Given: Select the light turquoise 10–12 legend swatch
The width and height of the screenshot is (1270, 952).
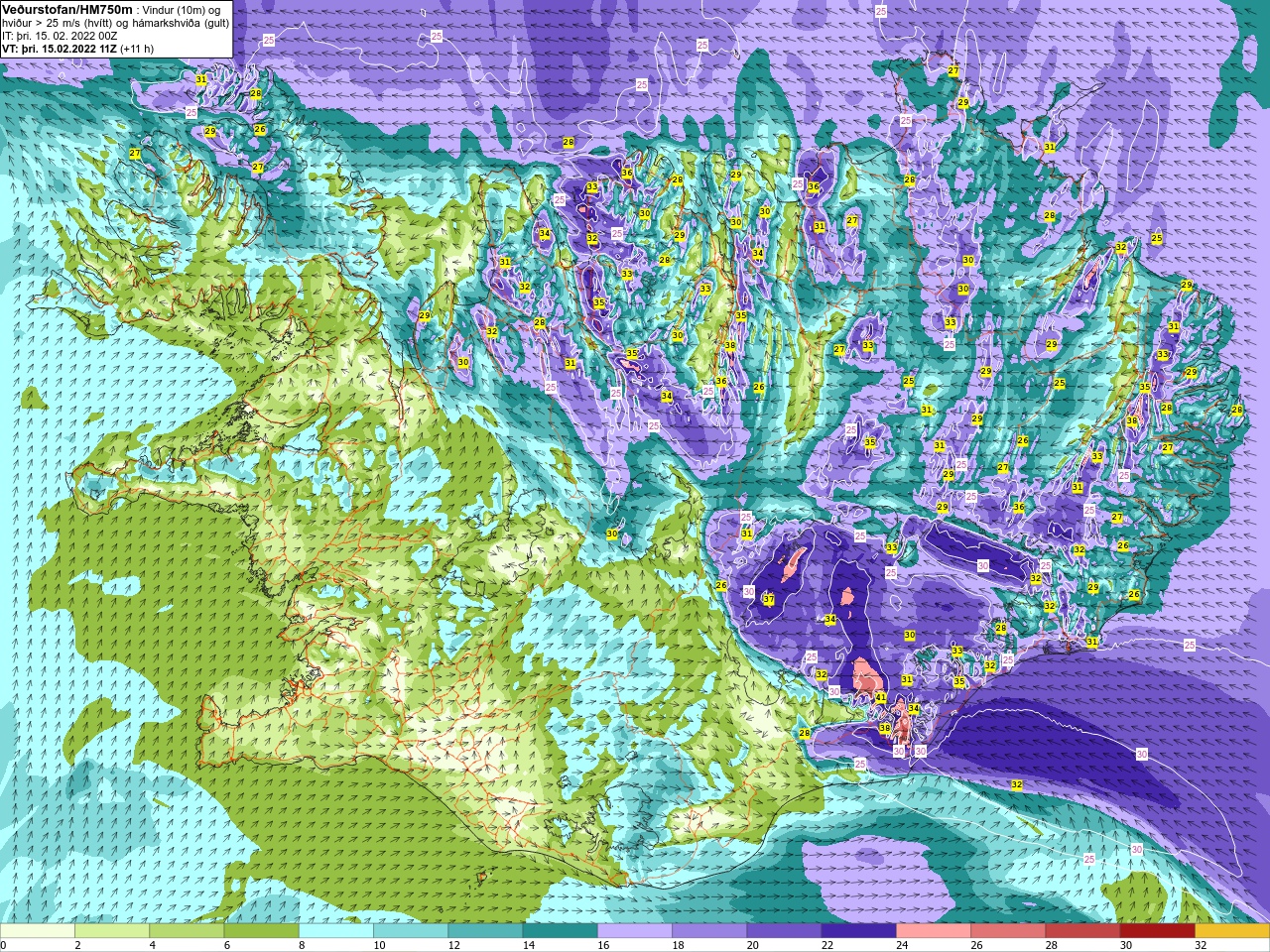Looking at the screenshot, I should (x=411, y=931).
